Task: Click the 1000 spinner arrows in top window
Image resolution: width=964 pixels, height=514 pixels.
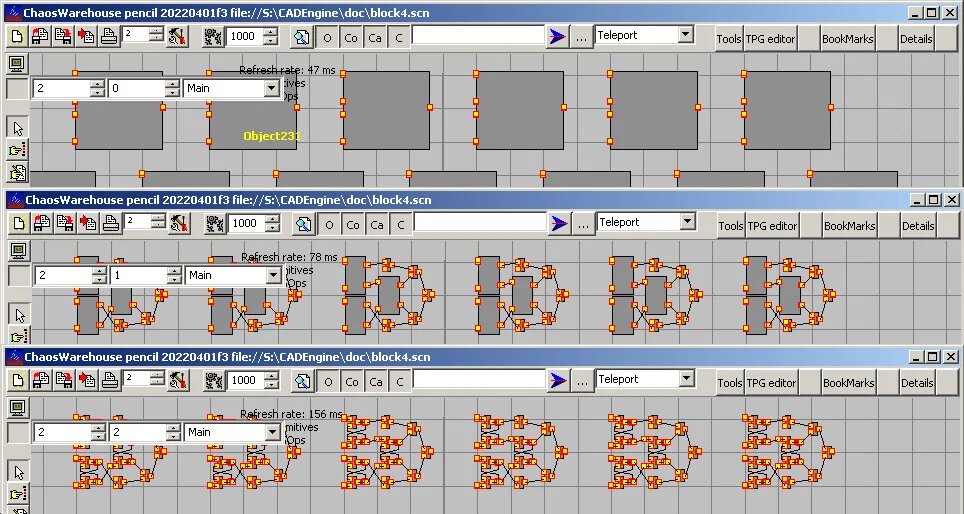Action: 270,36
